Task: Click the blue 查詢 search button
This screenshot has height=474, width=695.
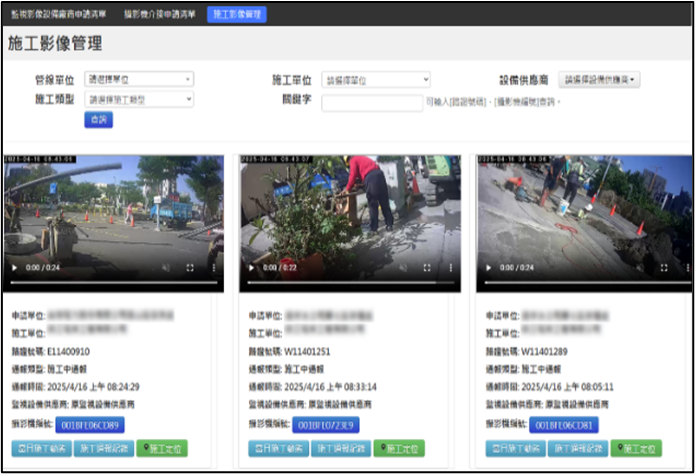Action: point(98,120)
